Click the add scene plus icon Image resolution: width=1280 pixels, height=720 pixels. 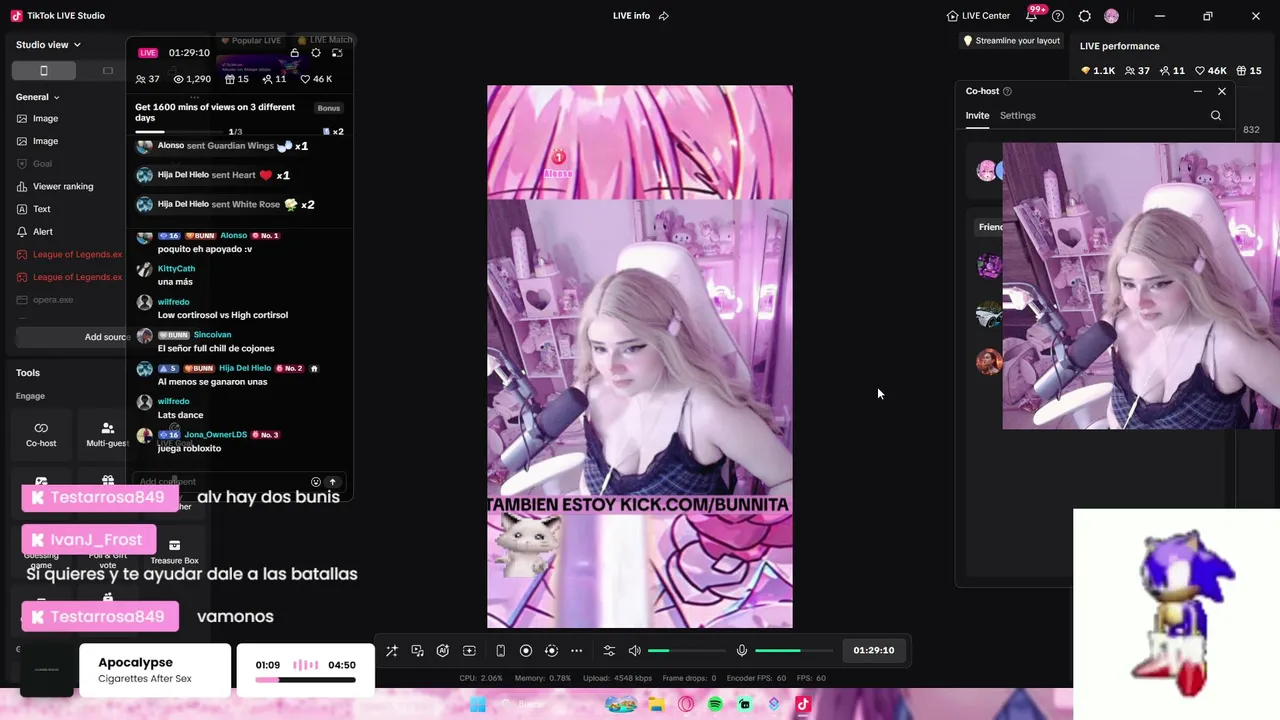click(x=469, y=651)
